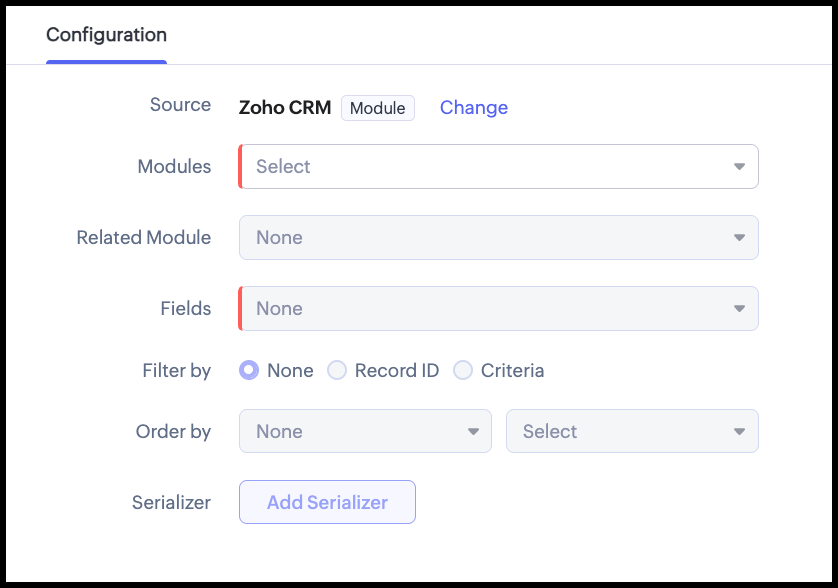Click the Fields dropdown arrow icon
This screenshot has width=838, height=588.
tap(739, 309)
